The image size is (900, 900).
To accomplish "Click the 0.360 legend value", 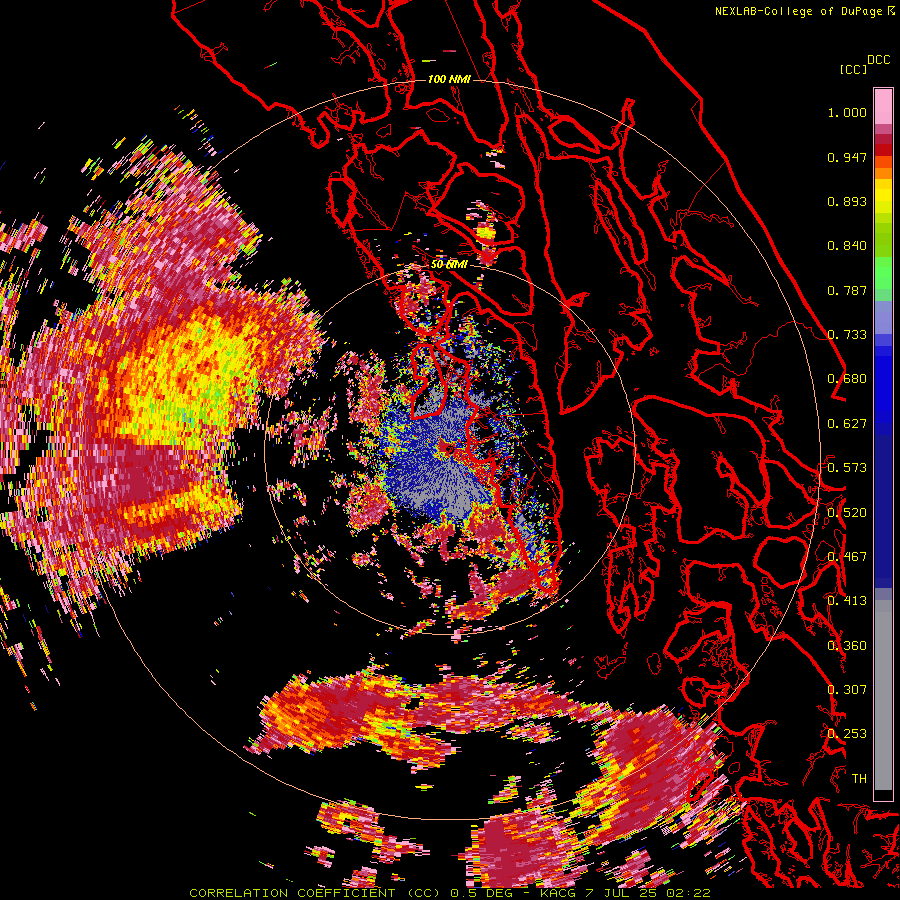I will click(847, 646).
